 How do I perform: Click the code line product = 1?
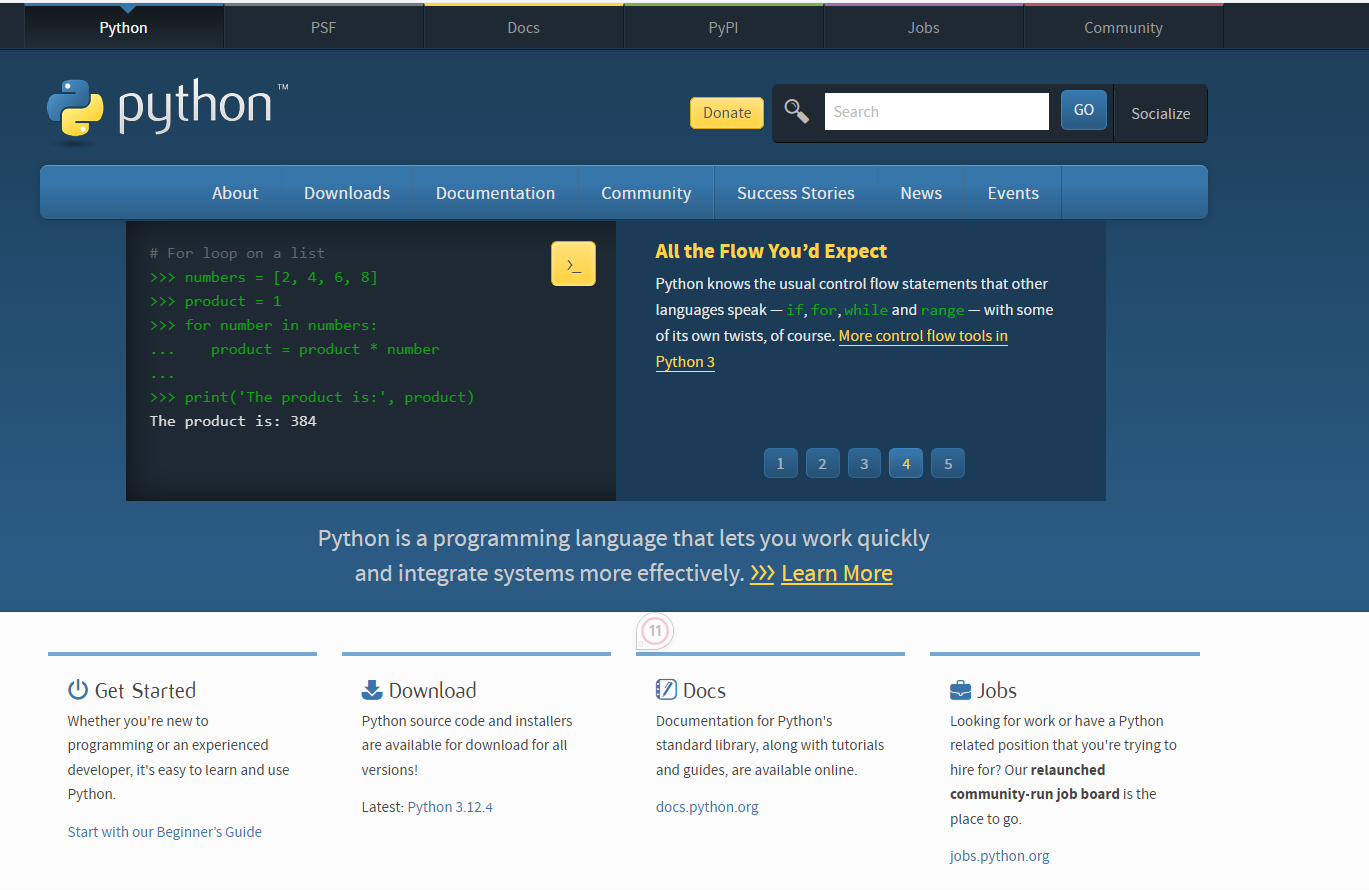(216, 301)
